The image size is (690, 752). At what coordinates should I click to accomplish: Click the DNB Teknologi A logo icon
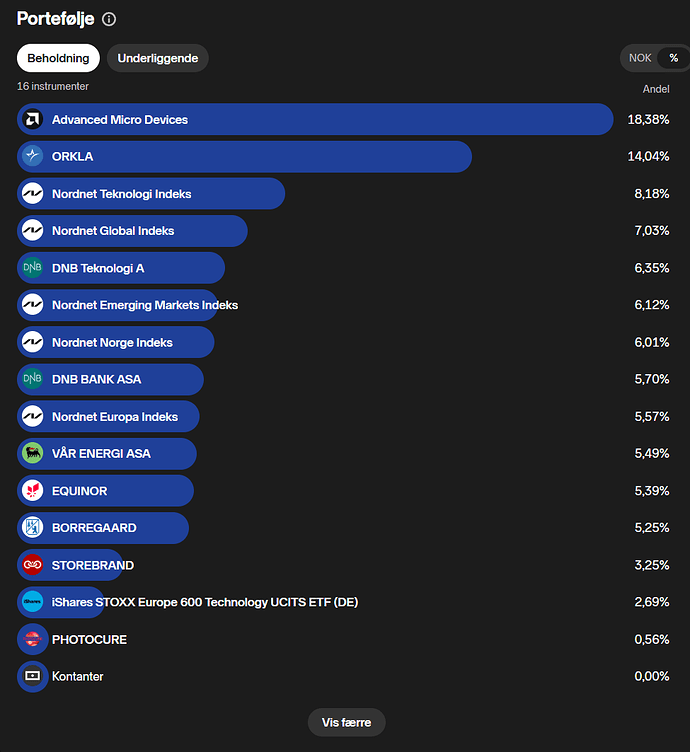tap(32, 268)
